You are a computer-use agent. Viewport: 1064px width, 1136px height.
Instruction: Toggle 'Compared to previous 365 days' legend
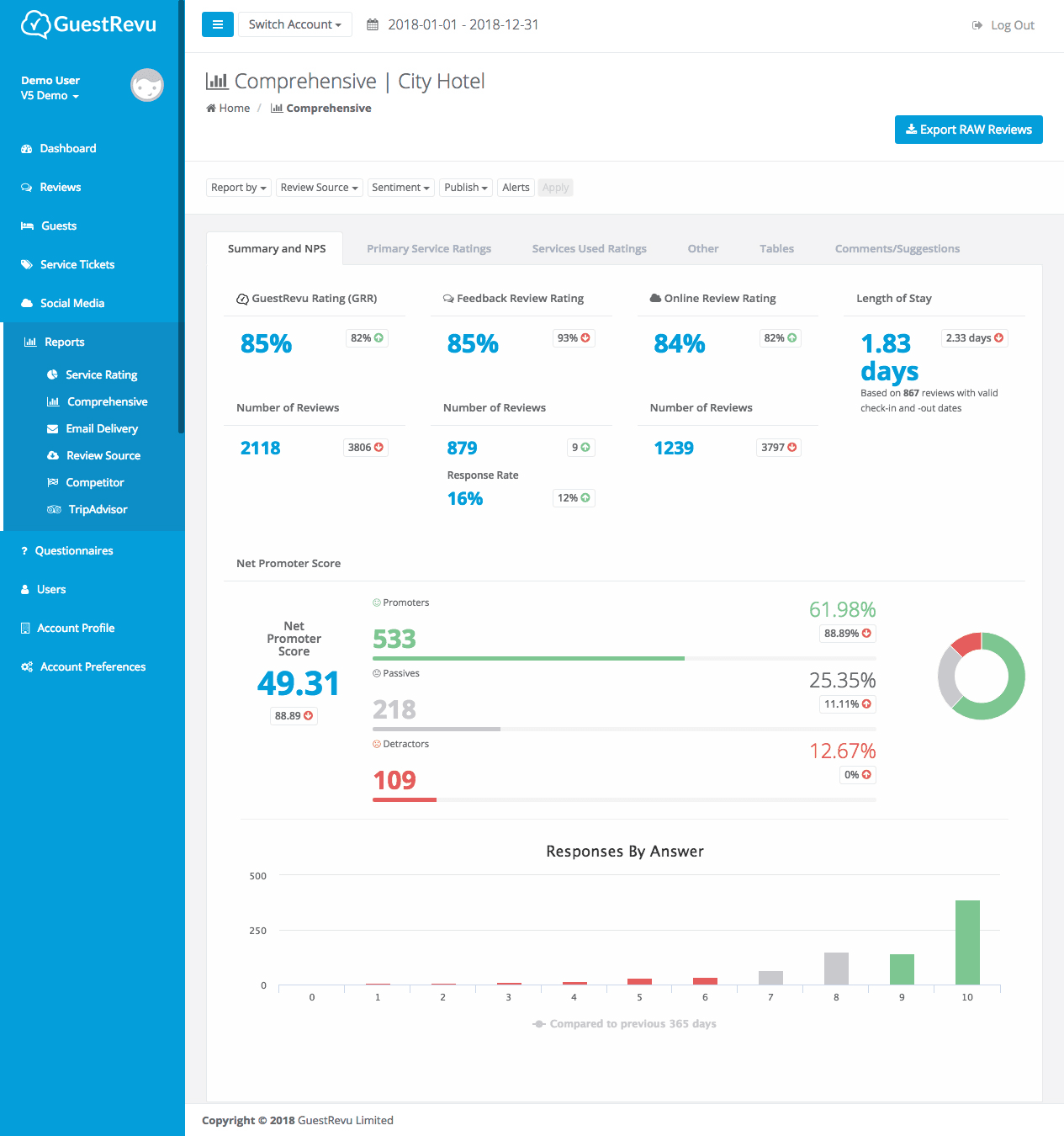tap(624, 1024)
